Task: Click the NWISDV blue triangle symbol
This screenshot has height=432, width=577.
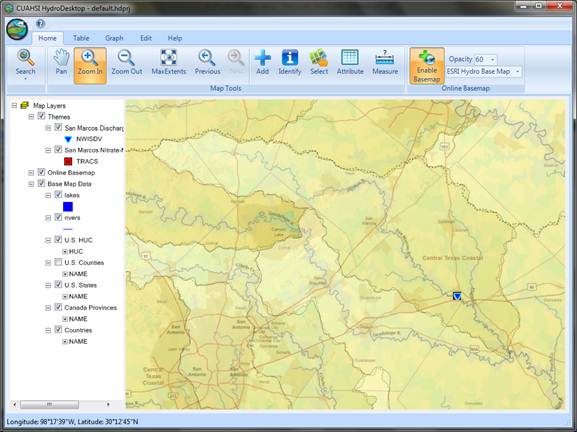Action: [x=68, y=139]
